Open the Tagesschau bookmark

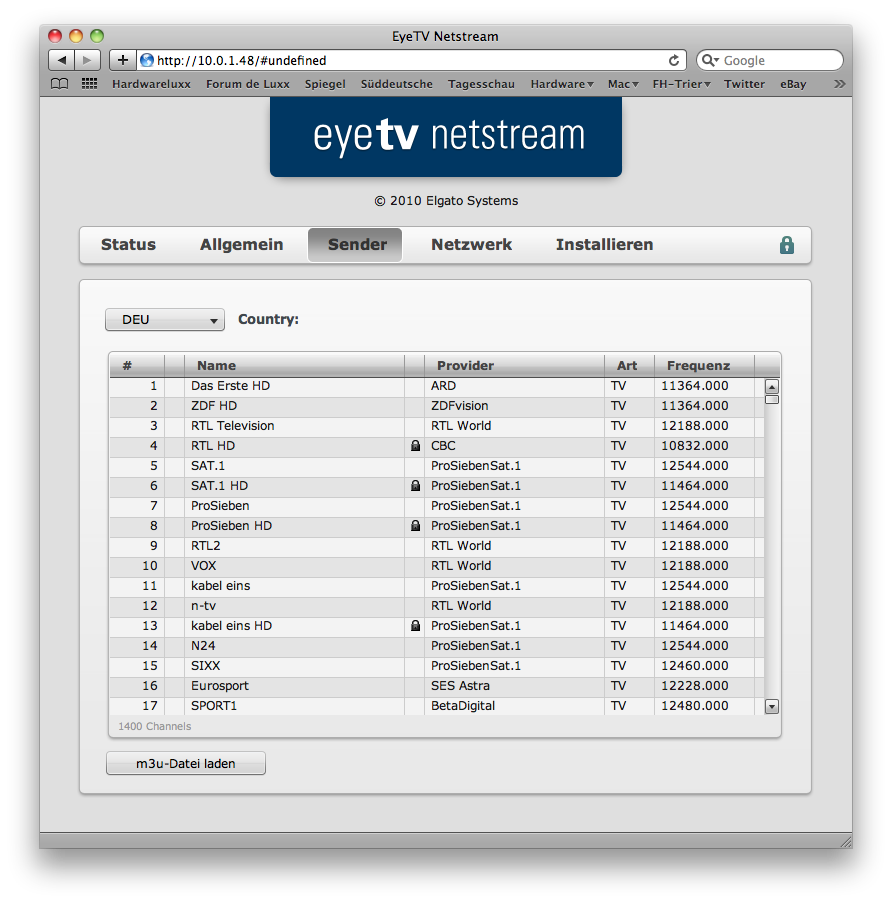click(x=481, y=84)
